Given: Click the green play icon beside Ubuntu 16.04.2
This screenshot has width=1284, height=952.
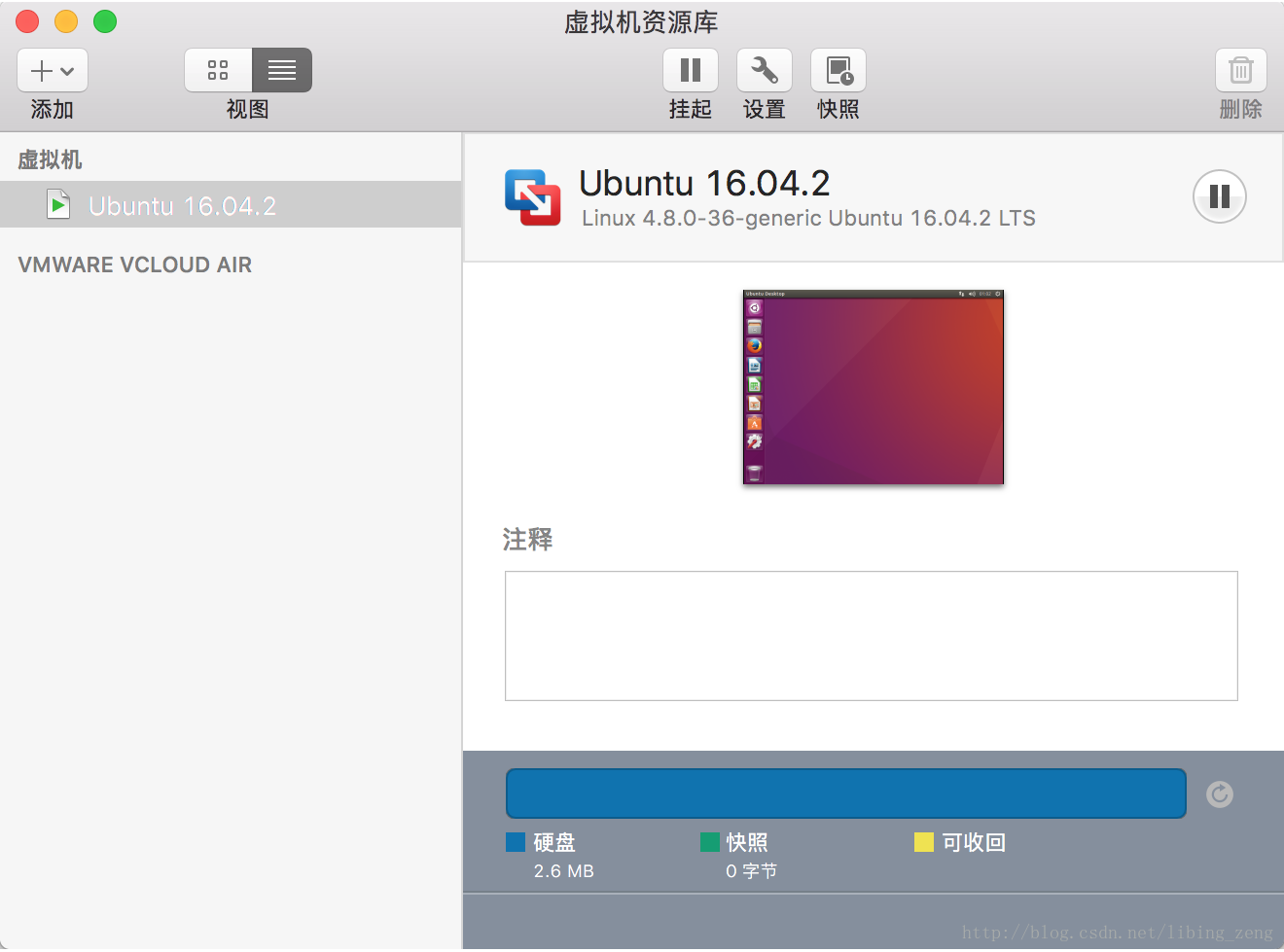Looking at the screenshot, I should pos(58,205).
